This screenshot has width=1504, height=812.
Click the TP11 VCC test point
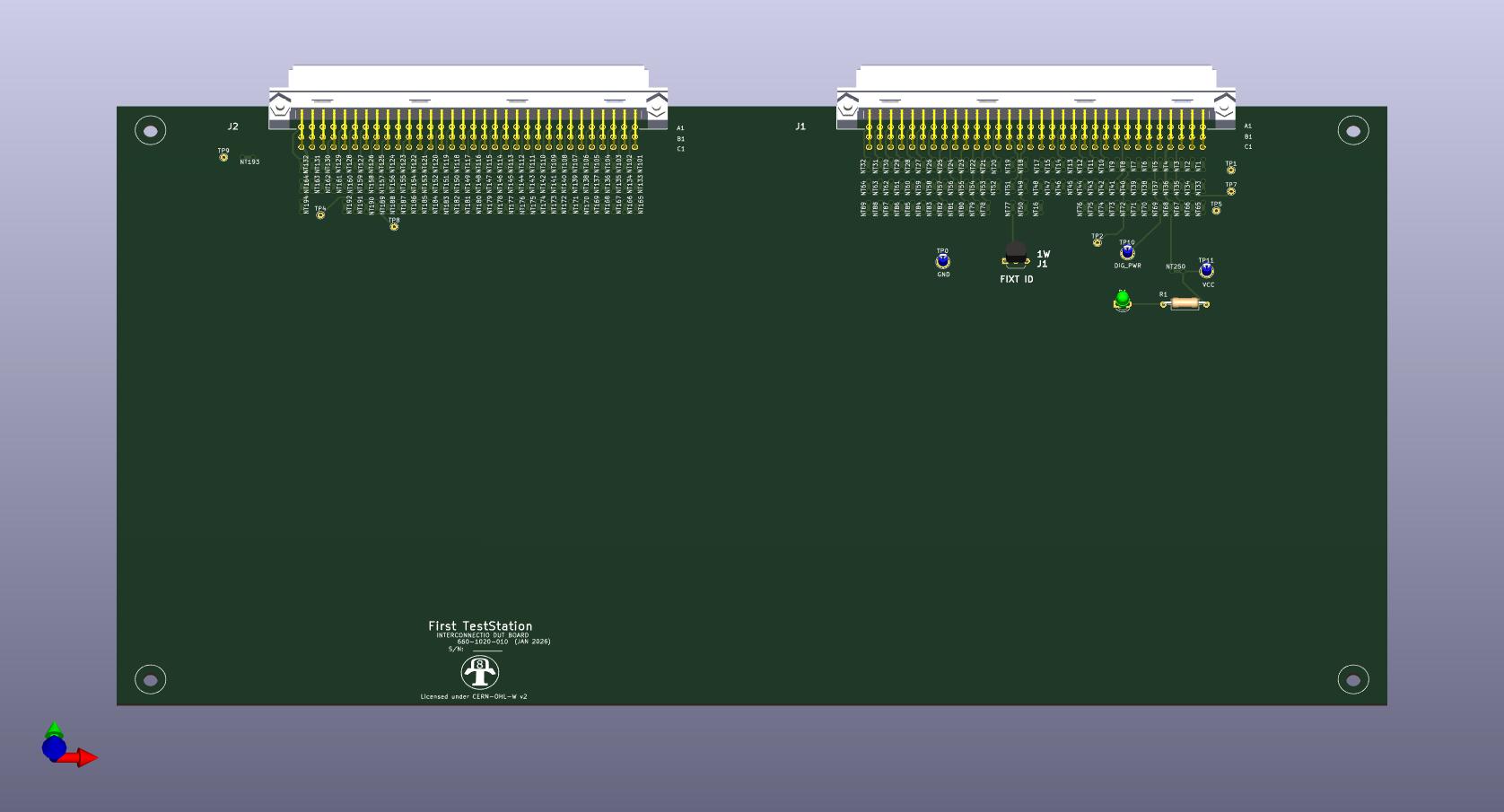pyautogui.click(x=1207, y=271)
